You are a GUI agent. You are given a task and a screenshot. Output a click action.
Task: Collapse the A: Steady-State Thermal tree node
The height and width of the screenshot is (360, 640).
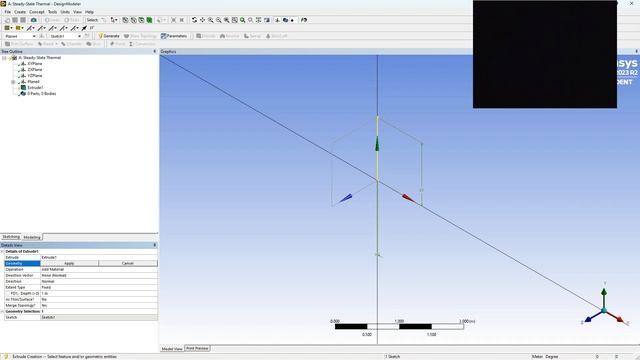pos(4,58)
